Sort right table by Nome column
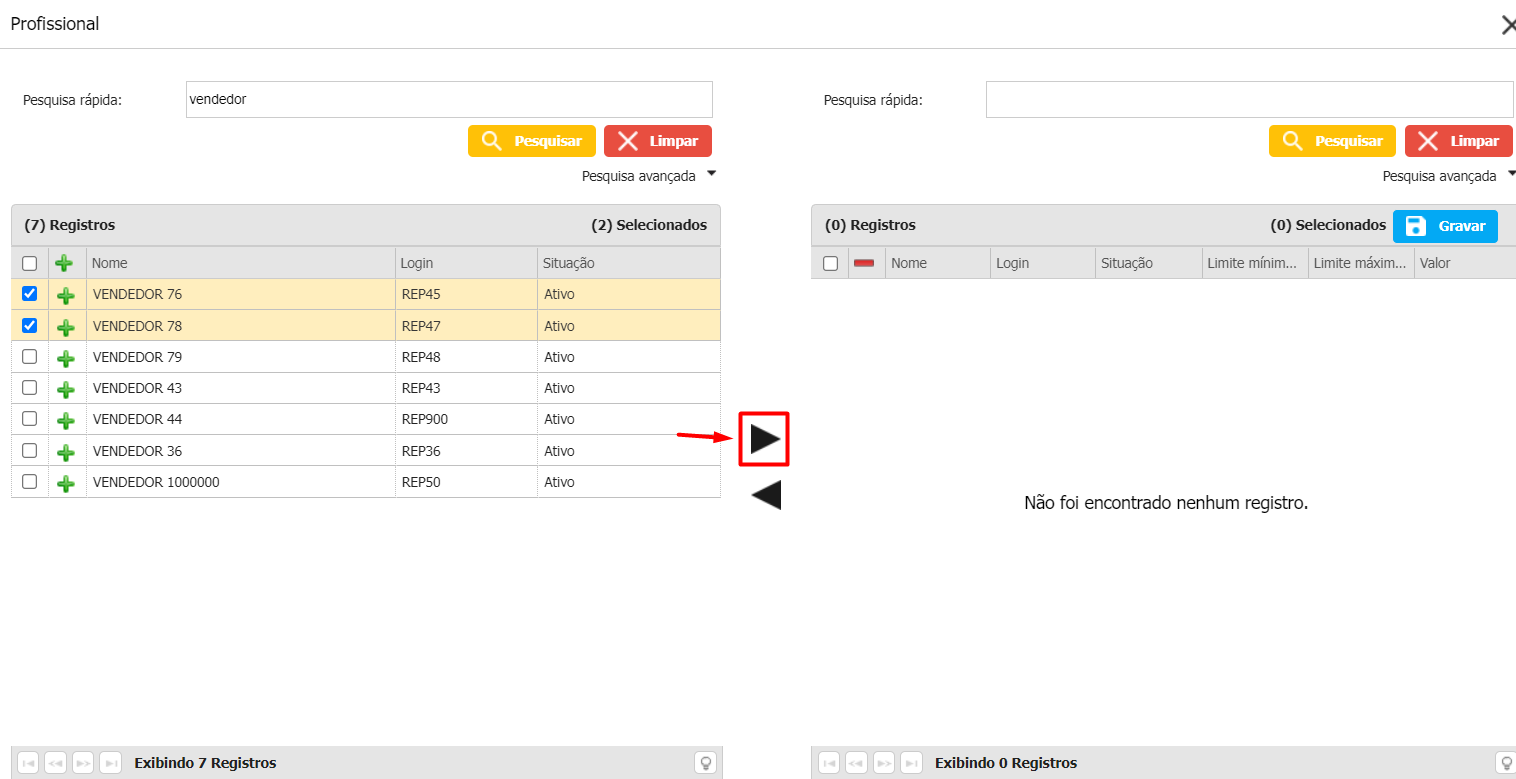Viewport: 1516px width, 779px height. tap(938, 263)
